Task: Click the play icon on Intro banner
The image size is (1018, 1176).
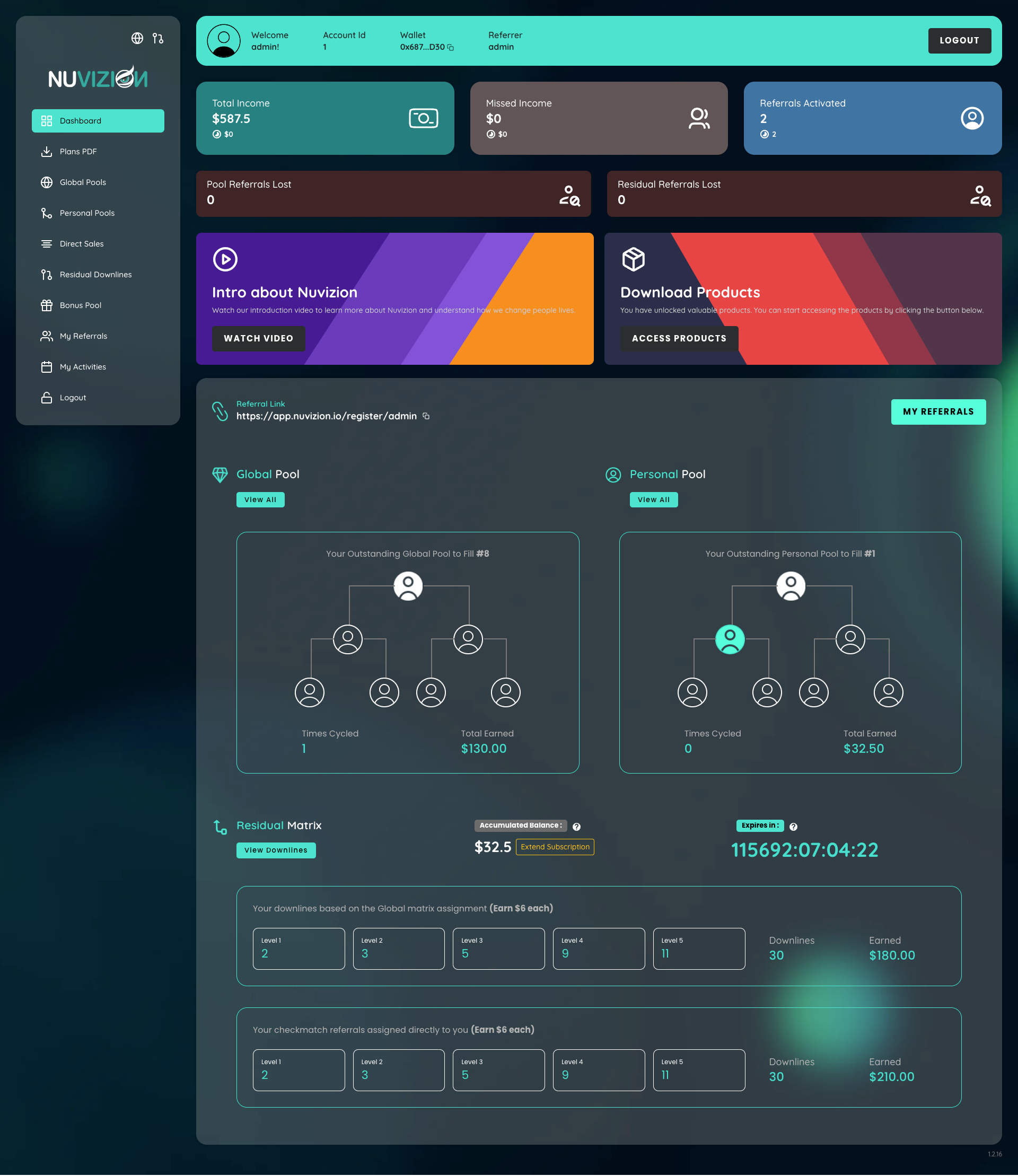Action: coord(225,259)
